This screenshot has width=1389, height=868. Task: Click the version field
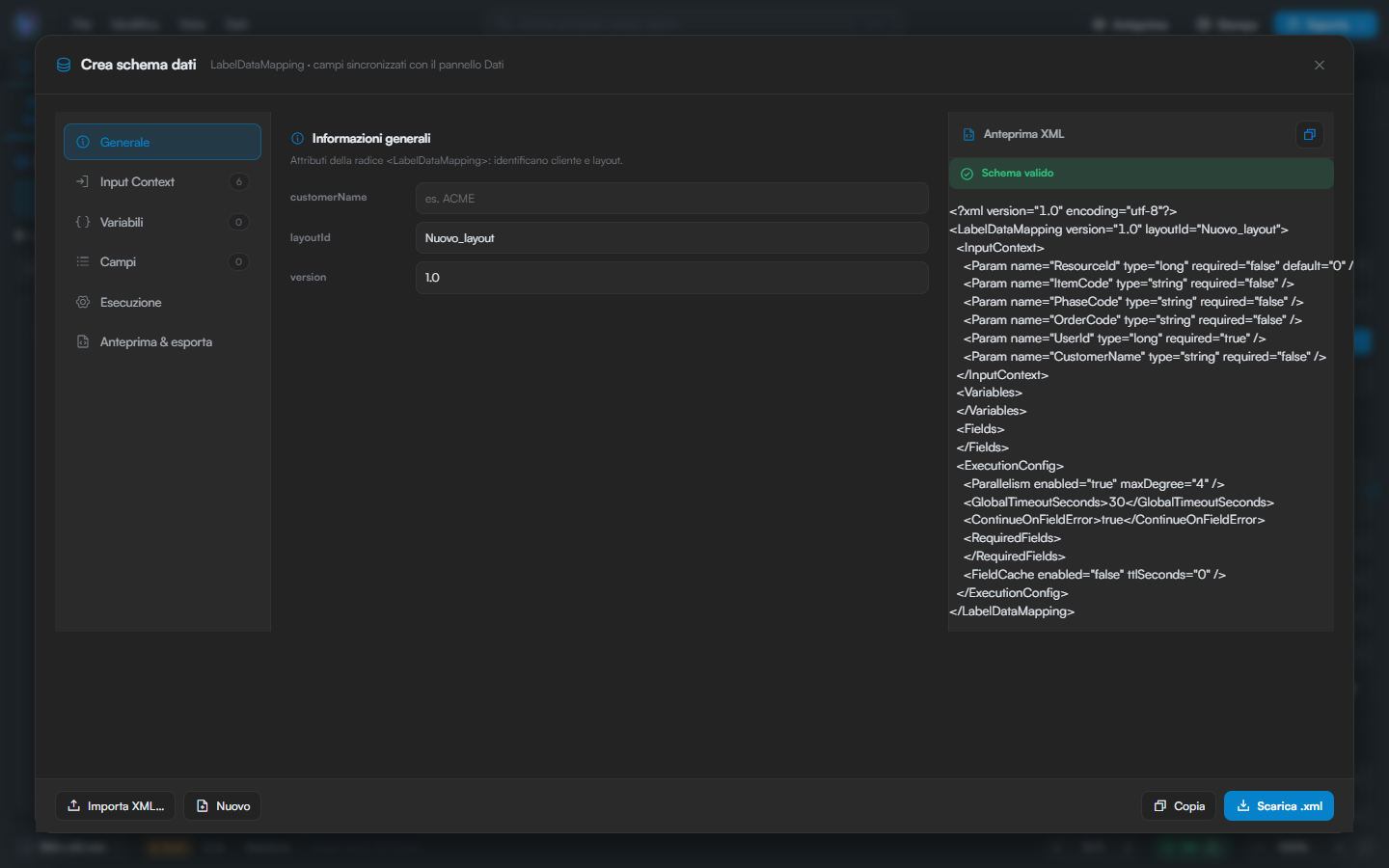(x=671, y=278)
